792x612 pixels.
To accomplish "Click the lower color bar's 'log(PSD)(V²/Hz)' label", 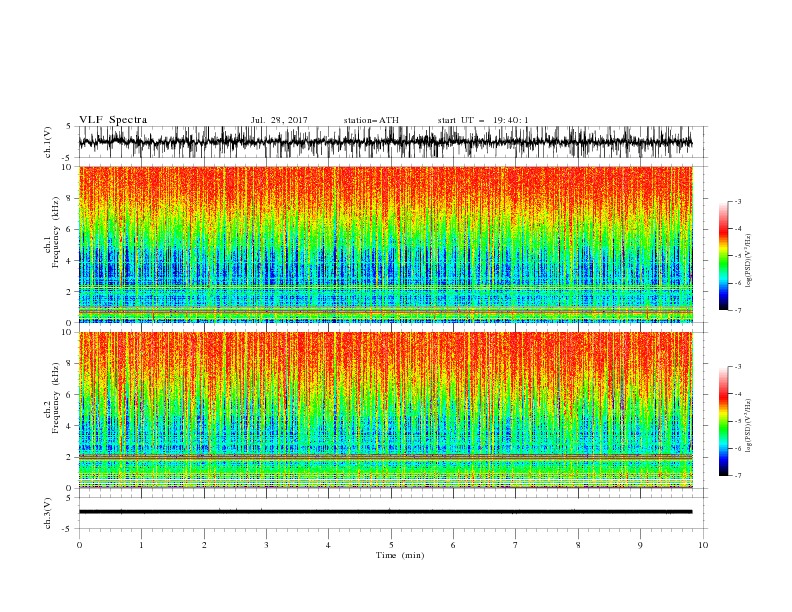I will tap(749, 425).
